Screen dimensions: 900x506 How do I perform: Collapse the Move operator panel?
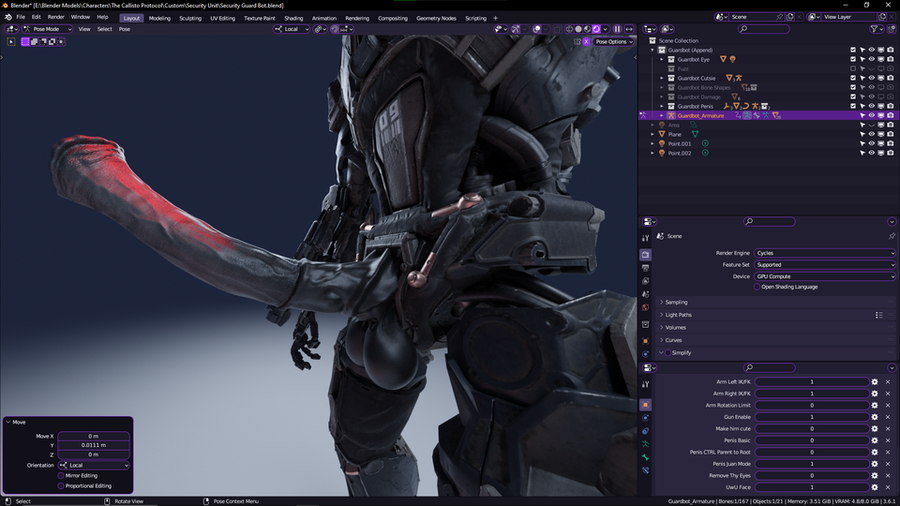pos(8,422)
